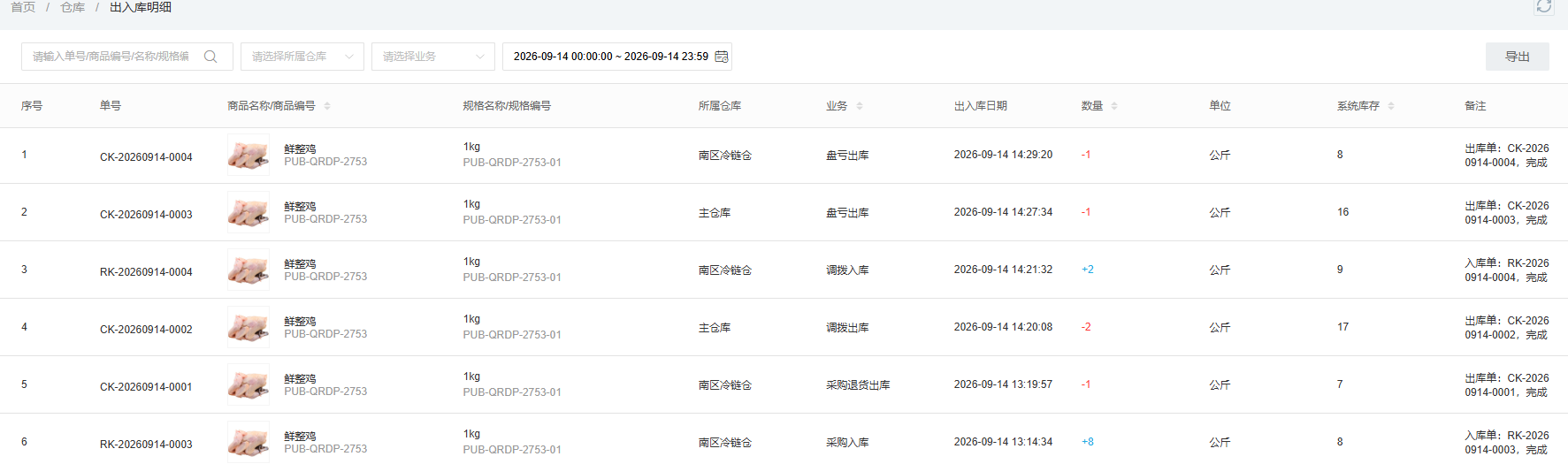1568x464 pixels.
Task: Click 南区冷链仓 in row RK-20260914-0004
Action: 725,270
